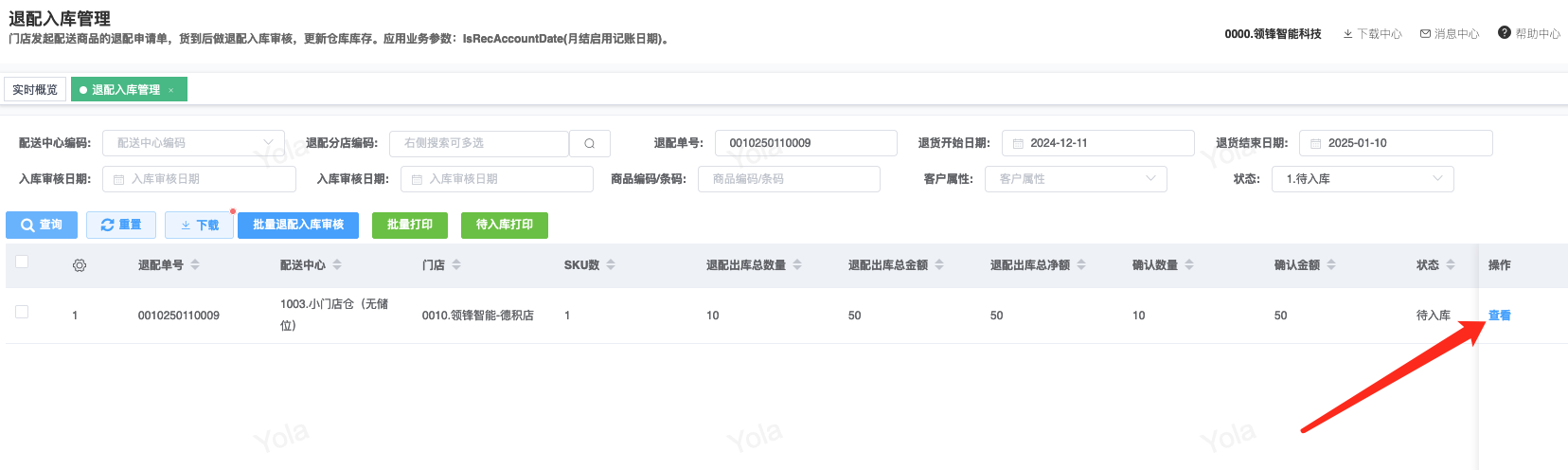Open the 退货开始日期 picker 2024-12-11
1568x470 pixels.
point(1098,143)
